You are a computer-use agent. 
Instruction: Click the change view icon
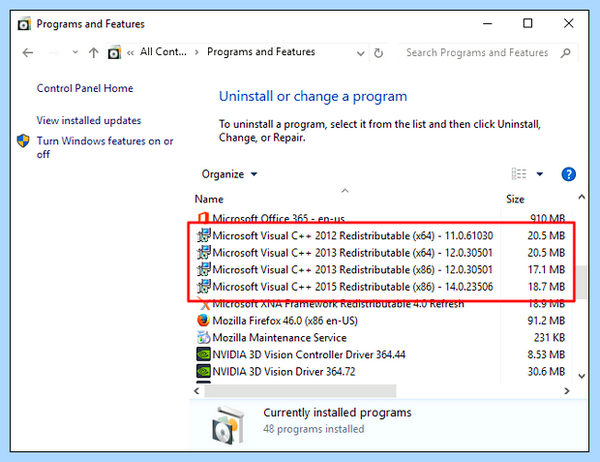(519, 174)
